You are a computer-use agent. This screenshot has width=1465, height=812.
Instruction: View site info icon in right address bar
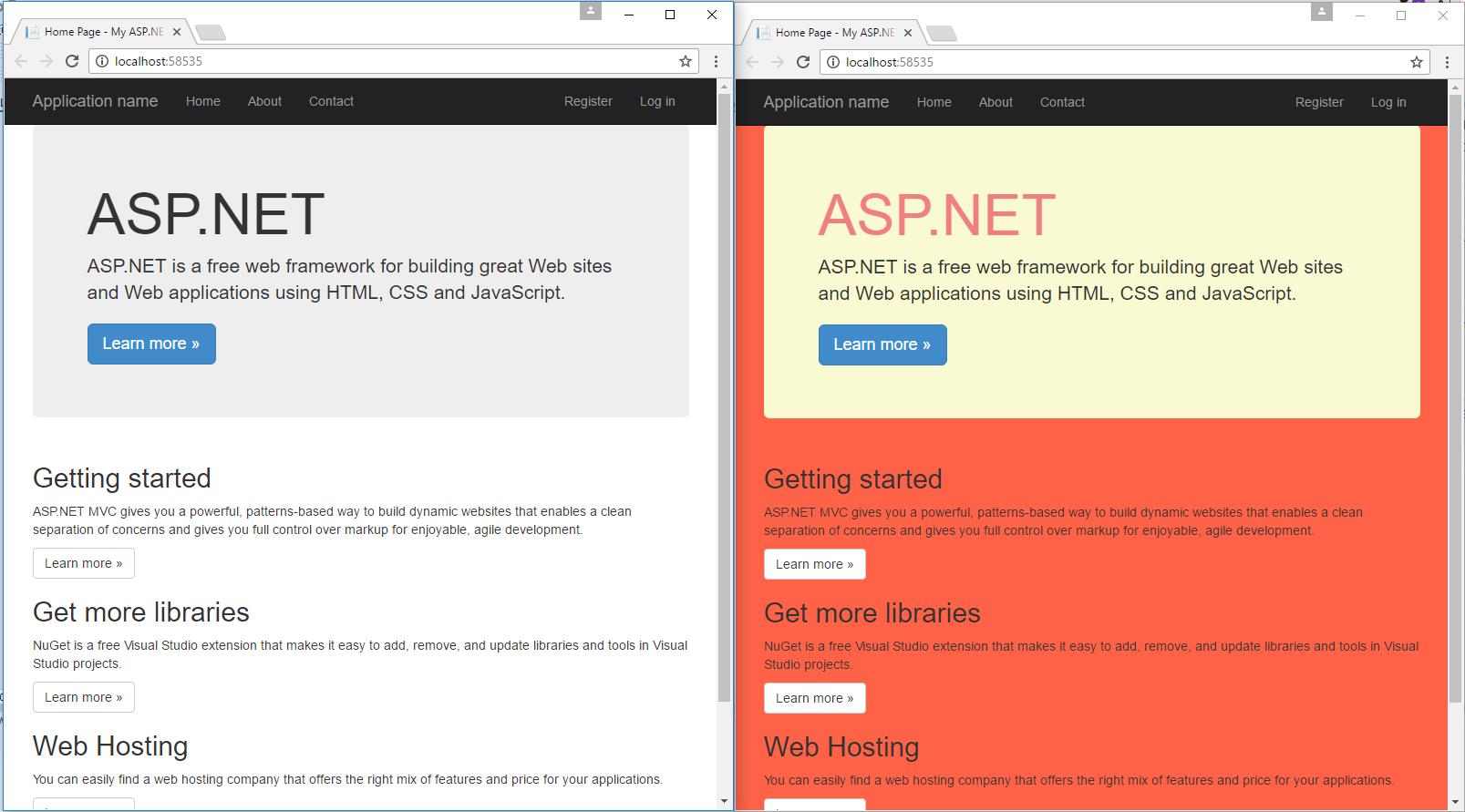[x=833, y=62]
